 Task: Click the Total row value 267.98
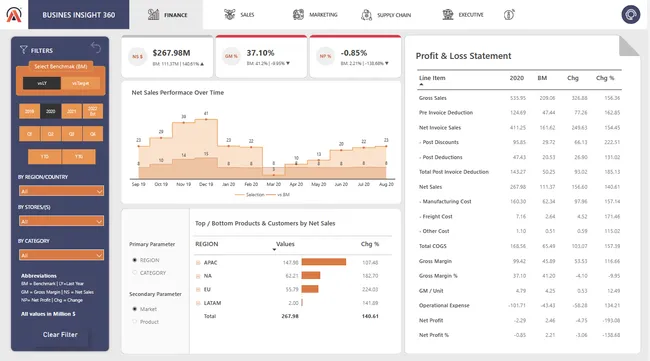point(290,316)
